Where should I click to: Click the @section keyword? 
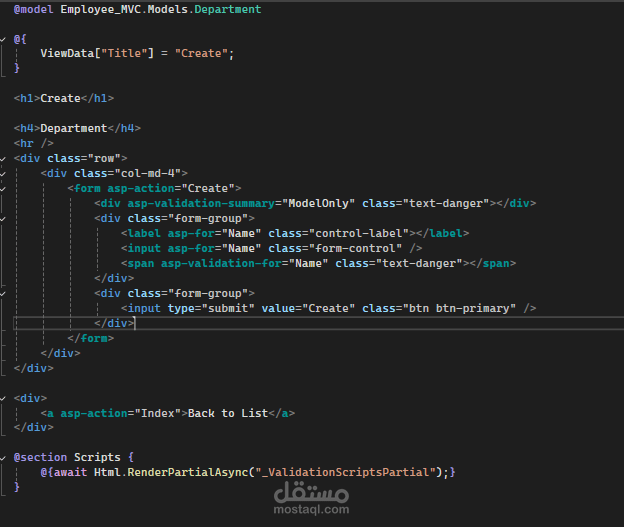point(40,457)
